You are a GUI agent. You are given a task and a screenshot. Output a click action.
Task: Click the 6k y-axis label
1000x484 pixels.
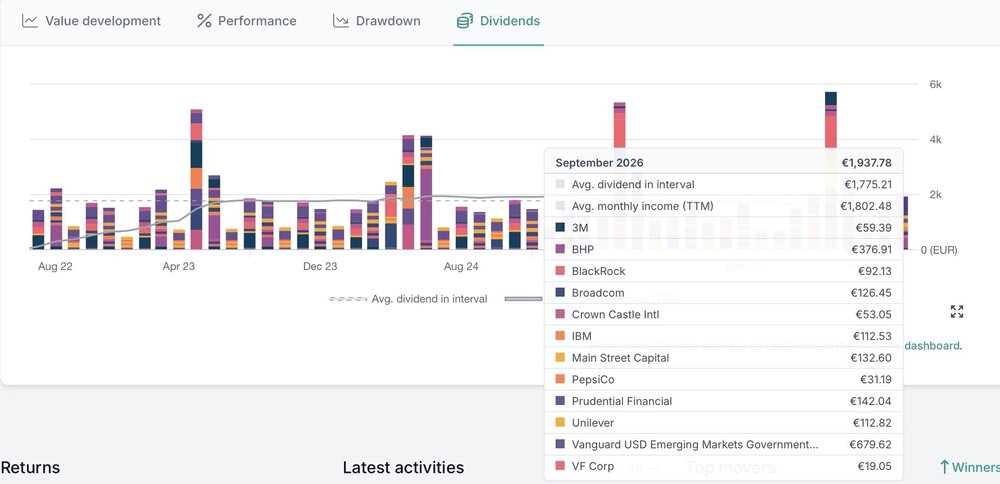[x=936, y=84]
